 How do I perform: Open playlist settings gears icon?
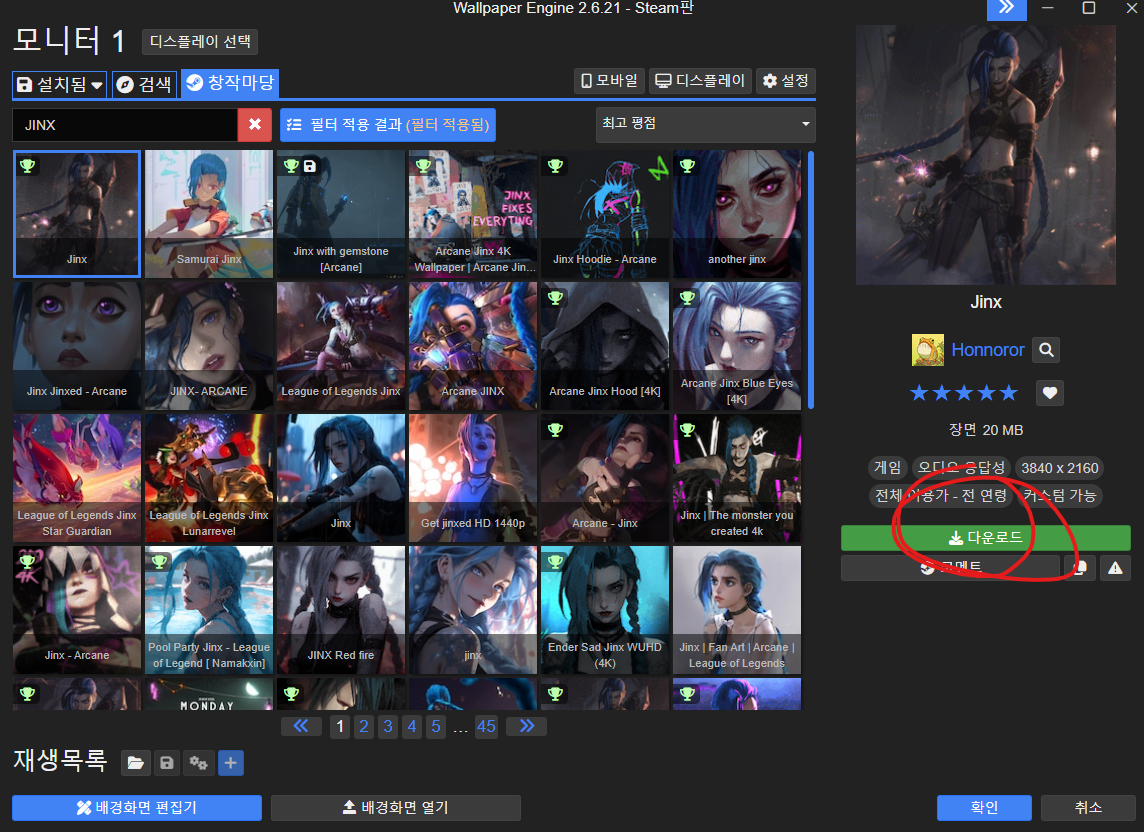198,763
